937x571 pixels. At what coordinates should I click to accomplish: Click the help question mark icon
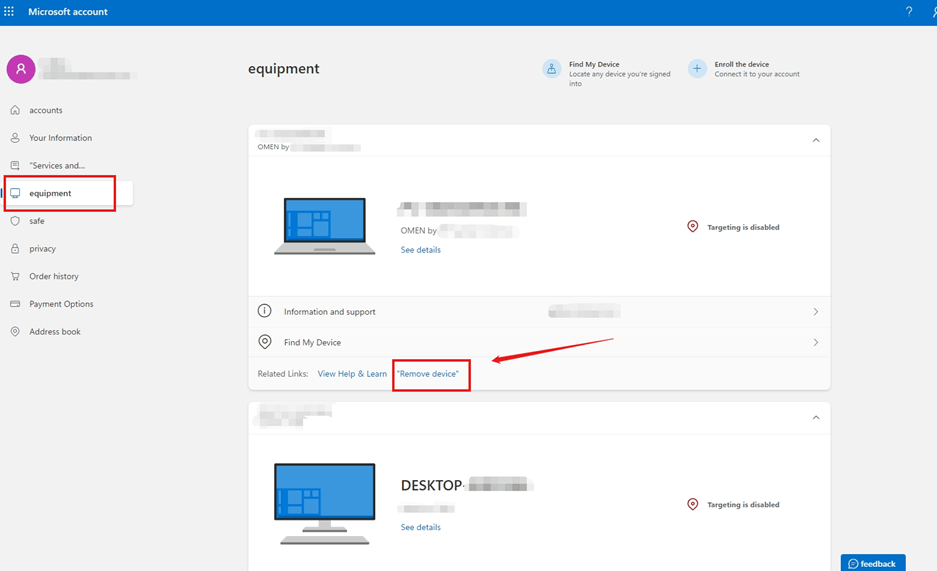[909, 11]
